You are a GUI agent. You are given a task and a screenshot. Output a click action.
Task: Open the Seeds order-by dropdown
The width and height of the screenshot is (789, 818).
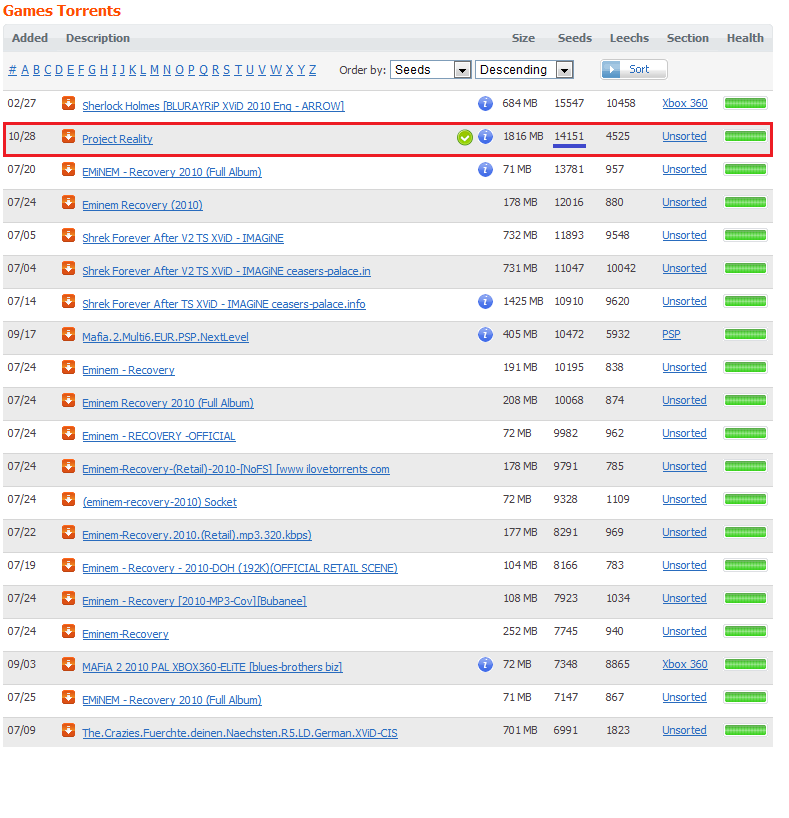pos(431,70)
